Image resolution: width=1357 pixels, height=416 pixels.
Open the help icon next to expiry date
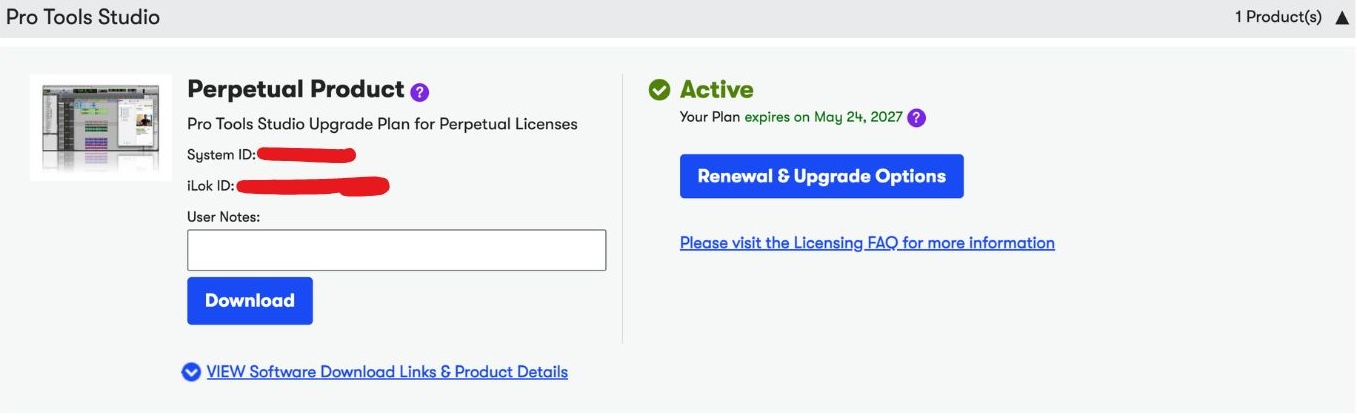click(916, 118)
